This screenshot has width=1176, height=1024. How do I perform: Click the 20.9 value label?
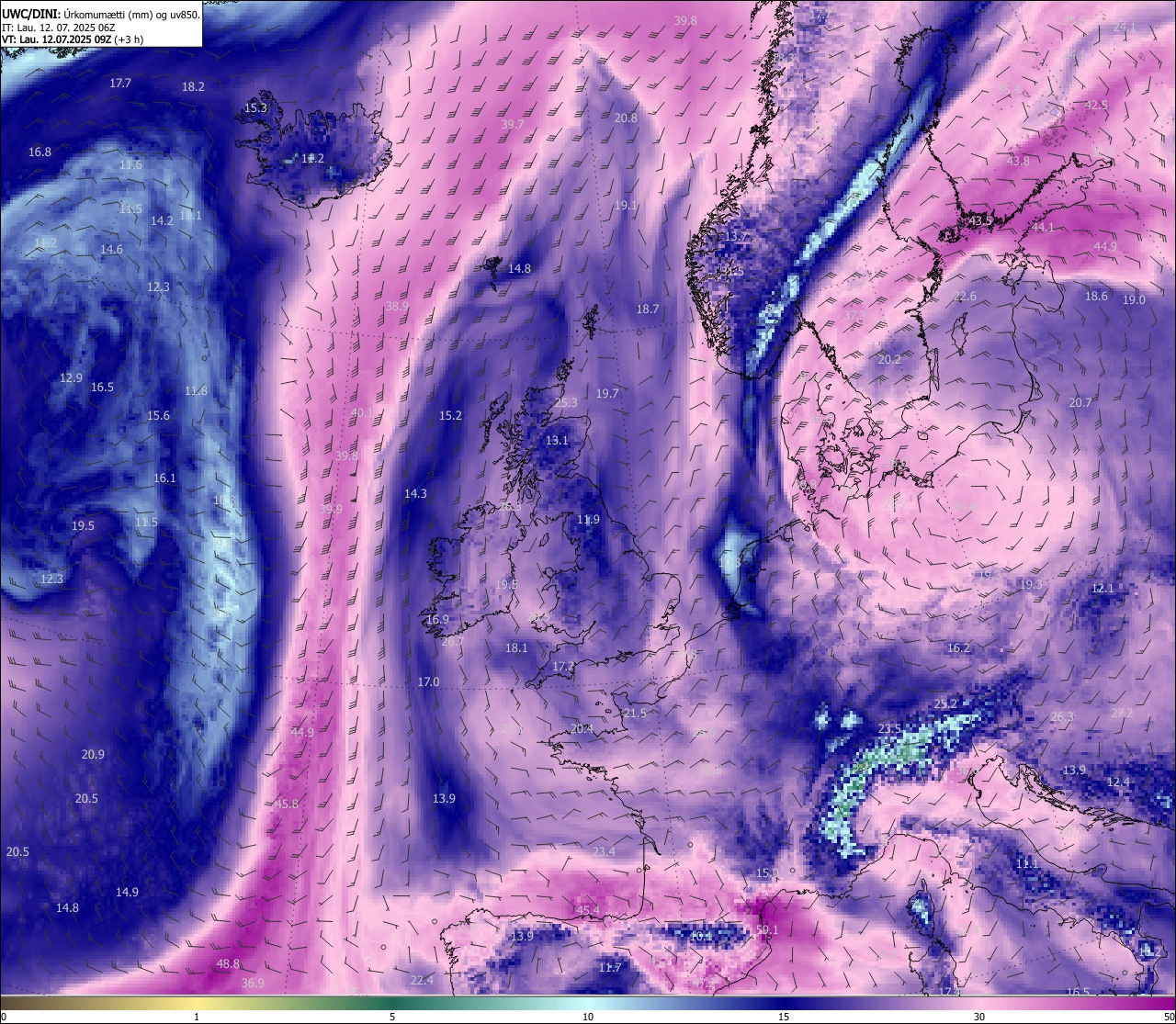[93, 754]
